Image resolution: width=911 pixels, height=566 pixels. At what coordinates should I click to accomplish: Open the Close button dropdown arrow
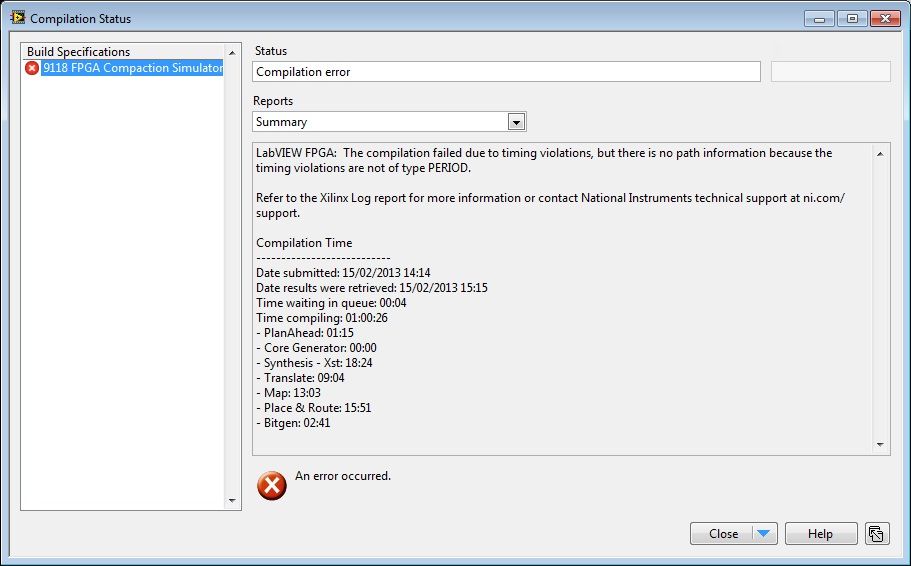tap(765, 533)
